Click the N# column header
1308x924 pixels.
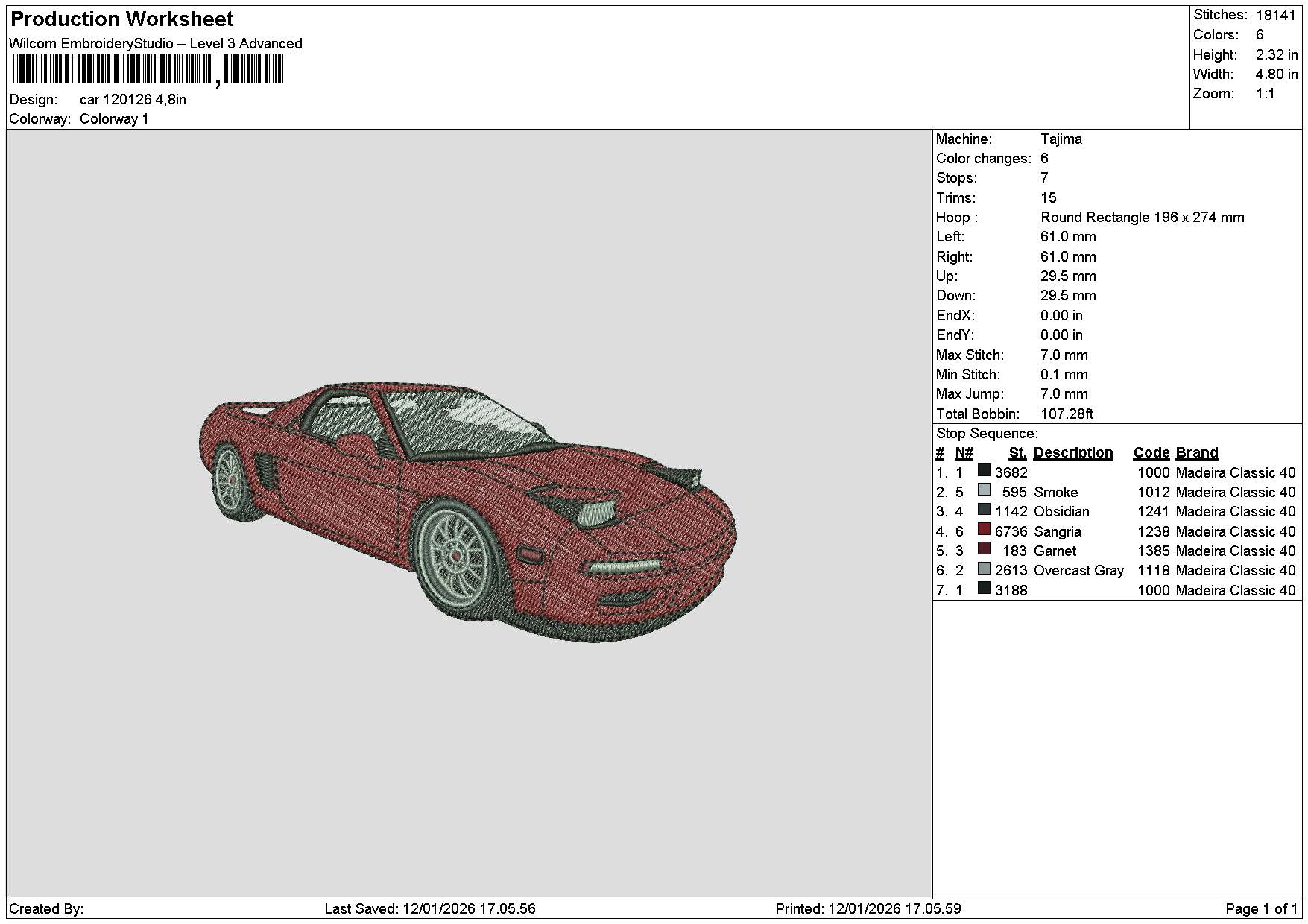coord(964,452)
